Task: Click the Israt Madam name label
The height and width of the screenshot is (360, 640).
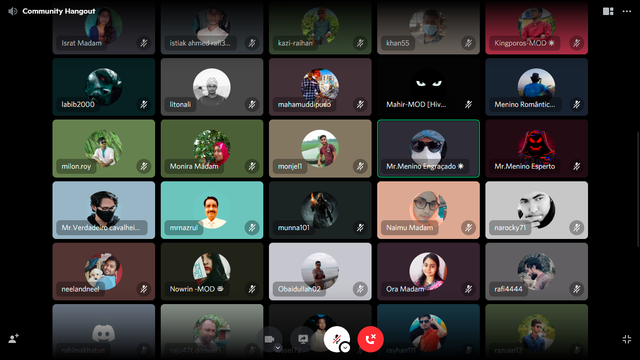Action: click(82, 43)
